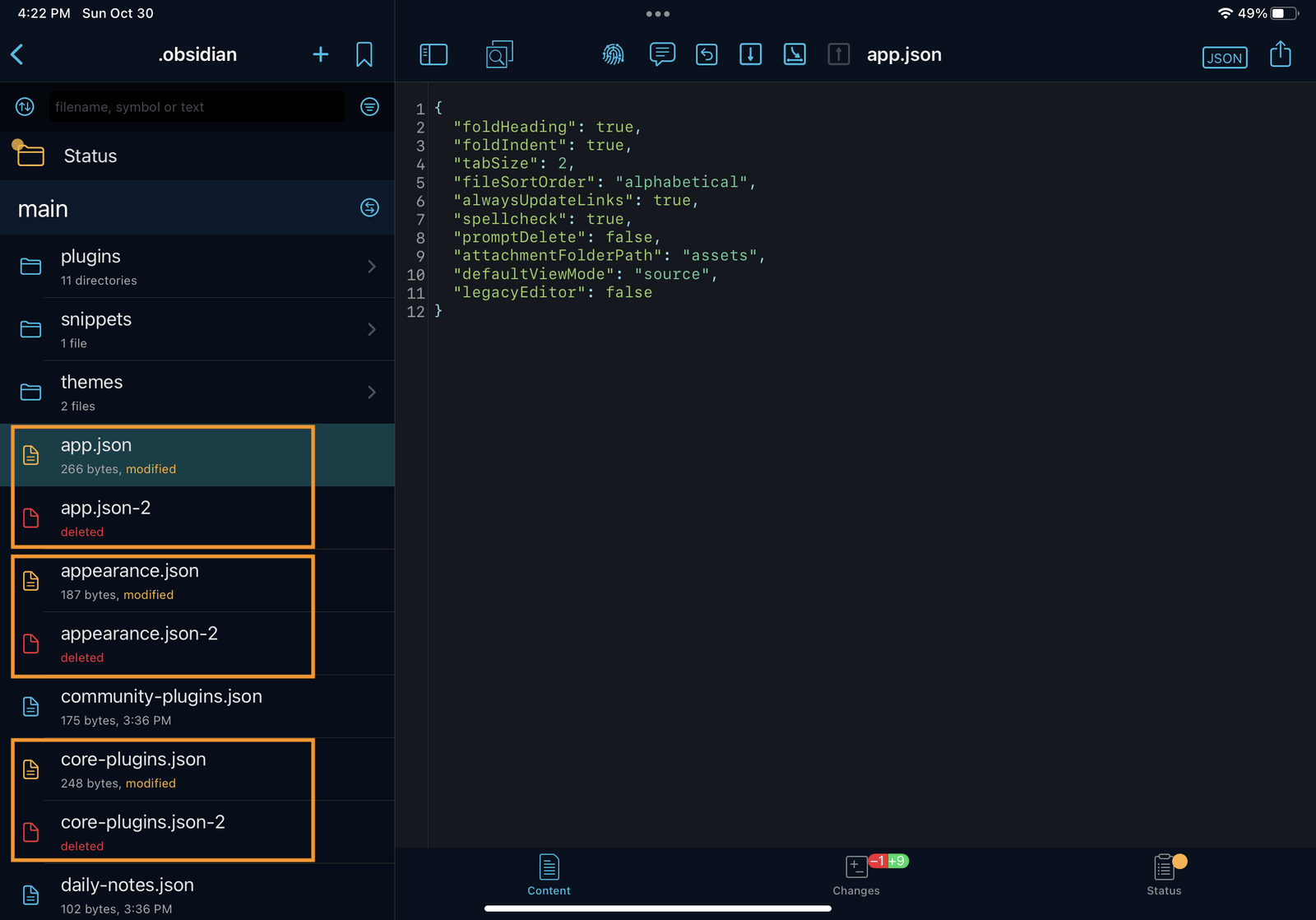Tap the JSON syntax mode button

pos(1224,58)
